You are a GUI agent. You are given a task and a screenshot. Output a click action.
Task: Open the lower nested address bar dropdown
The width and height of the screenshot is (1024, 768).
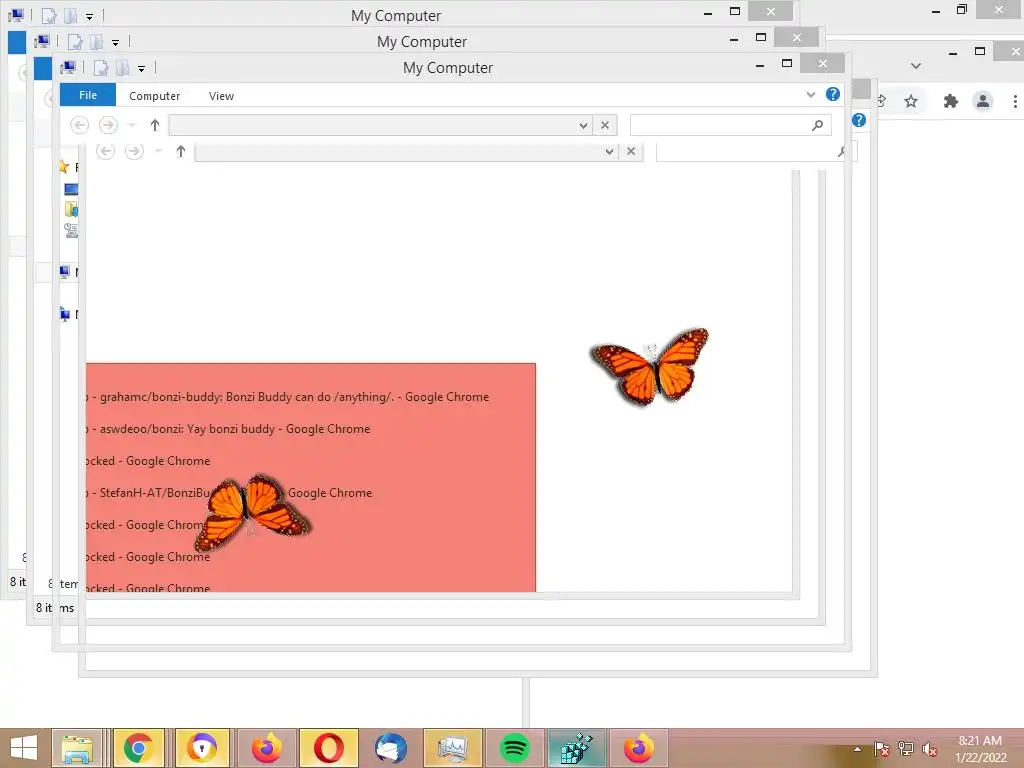pyautogui.click(x=609, y=152)
